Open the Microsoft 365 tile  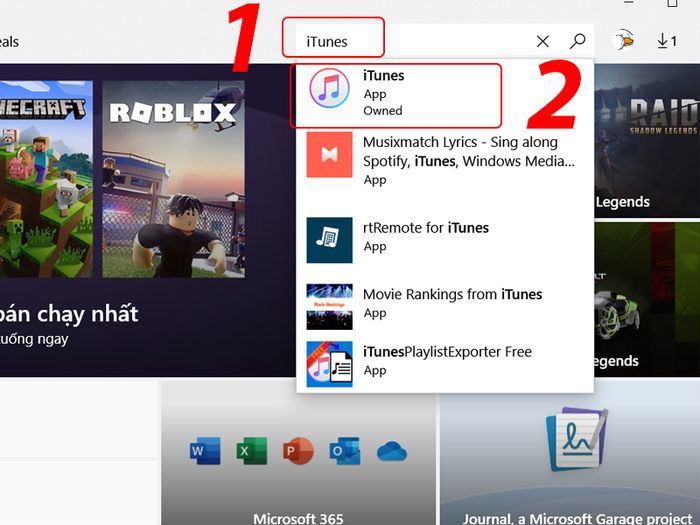pyautogui.click(x=298, y=455)
